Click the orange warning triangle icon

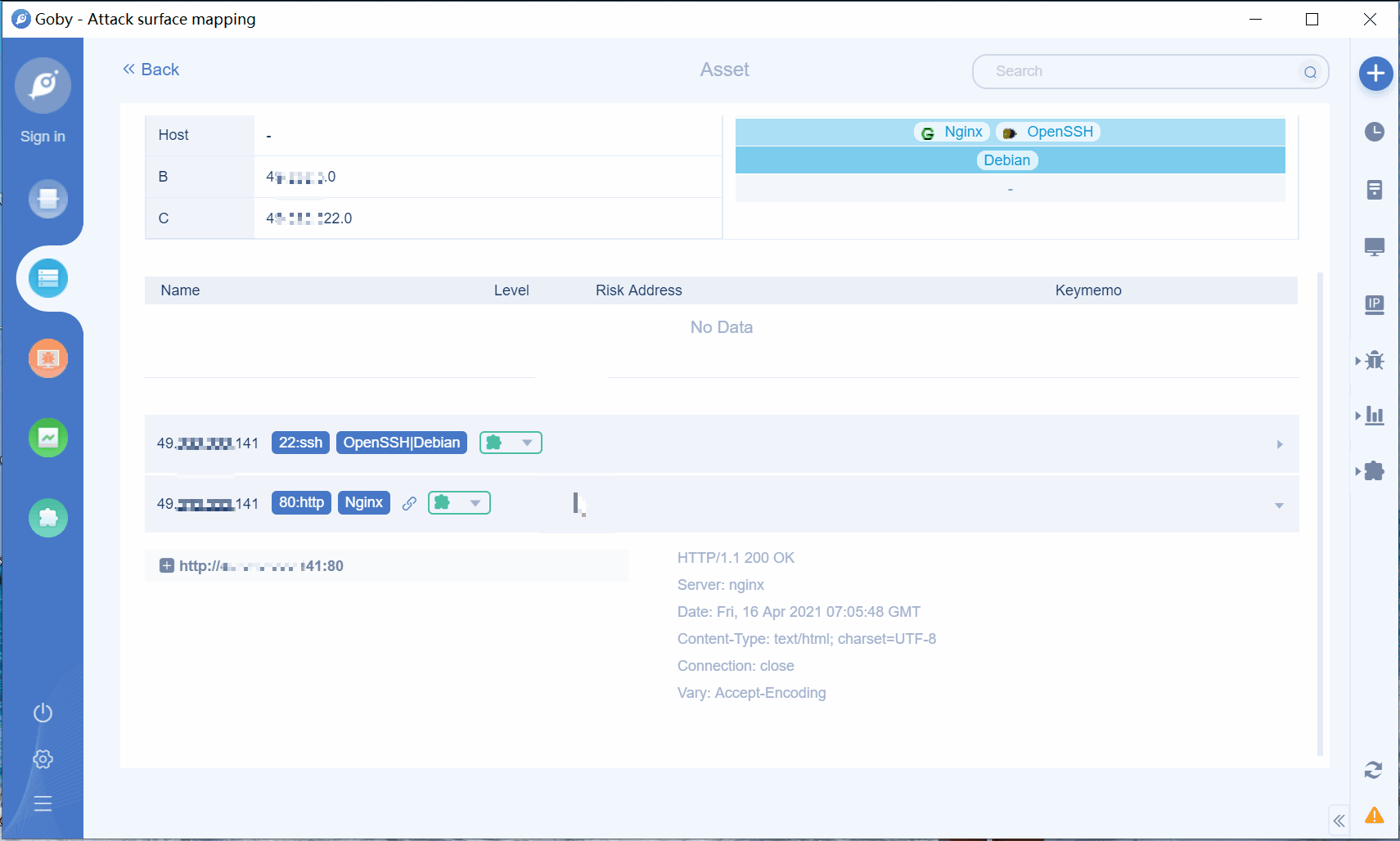tap(1375, 816)
